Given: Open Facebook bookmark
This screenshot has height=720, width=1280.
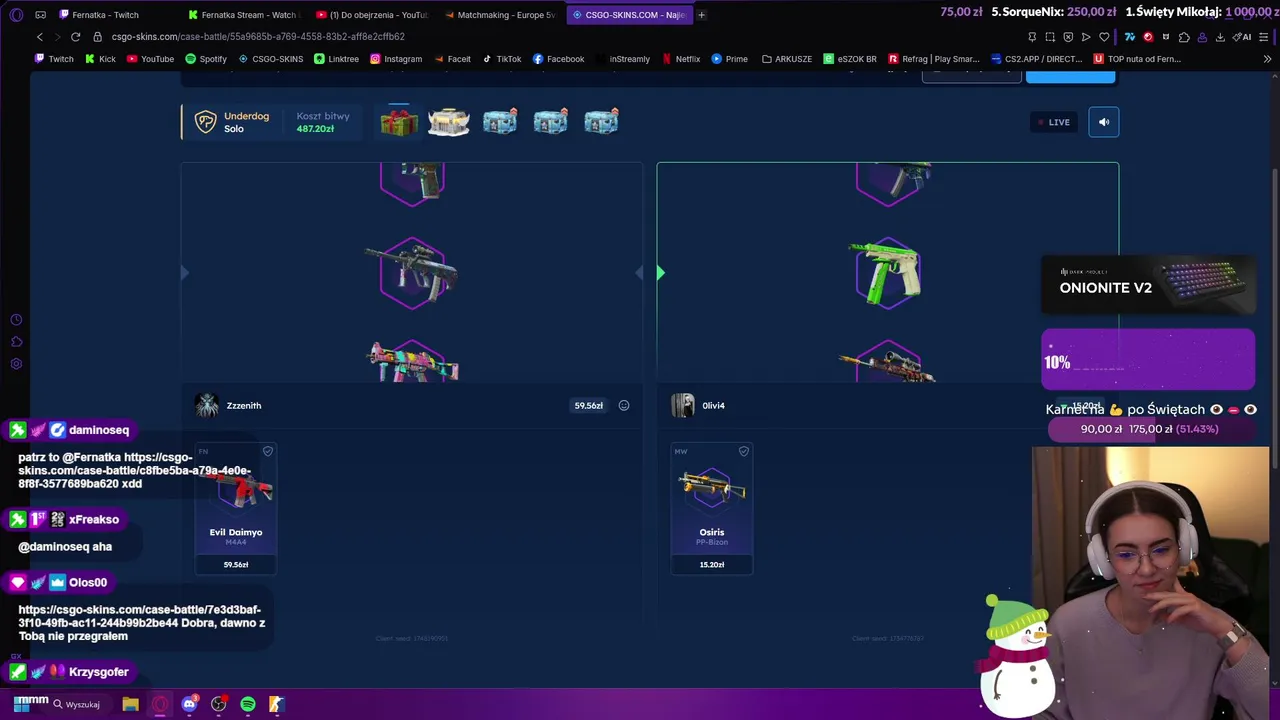Looking at the screenshot, I should (x=558, y=59).
